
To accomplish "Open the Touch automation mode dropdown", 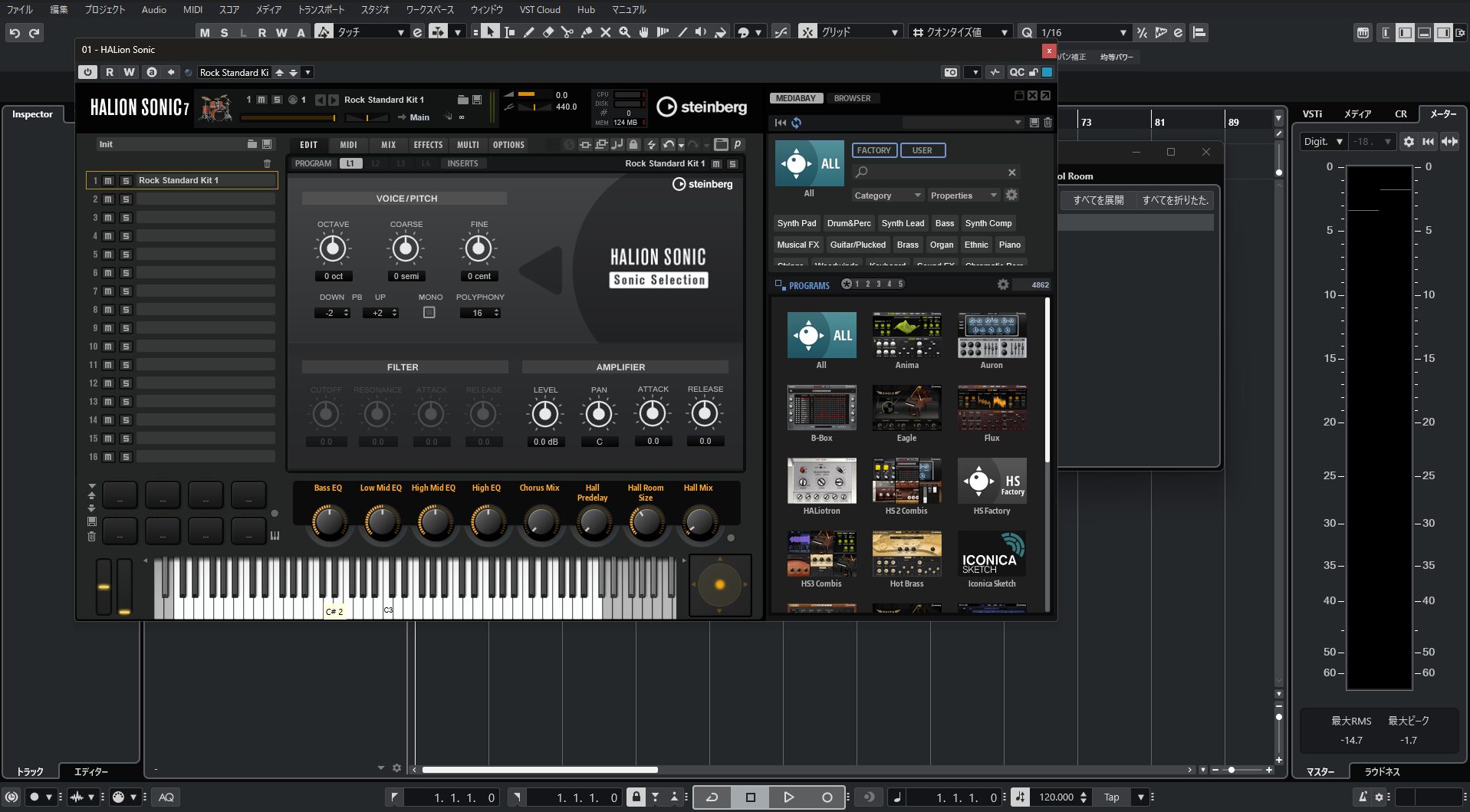I will (371, 32).
